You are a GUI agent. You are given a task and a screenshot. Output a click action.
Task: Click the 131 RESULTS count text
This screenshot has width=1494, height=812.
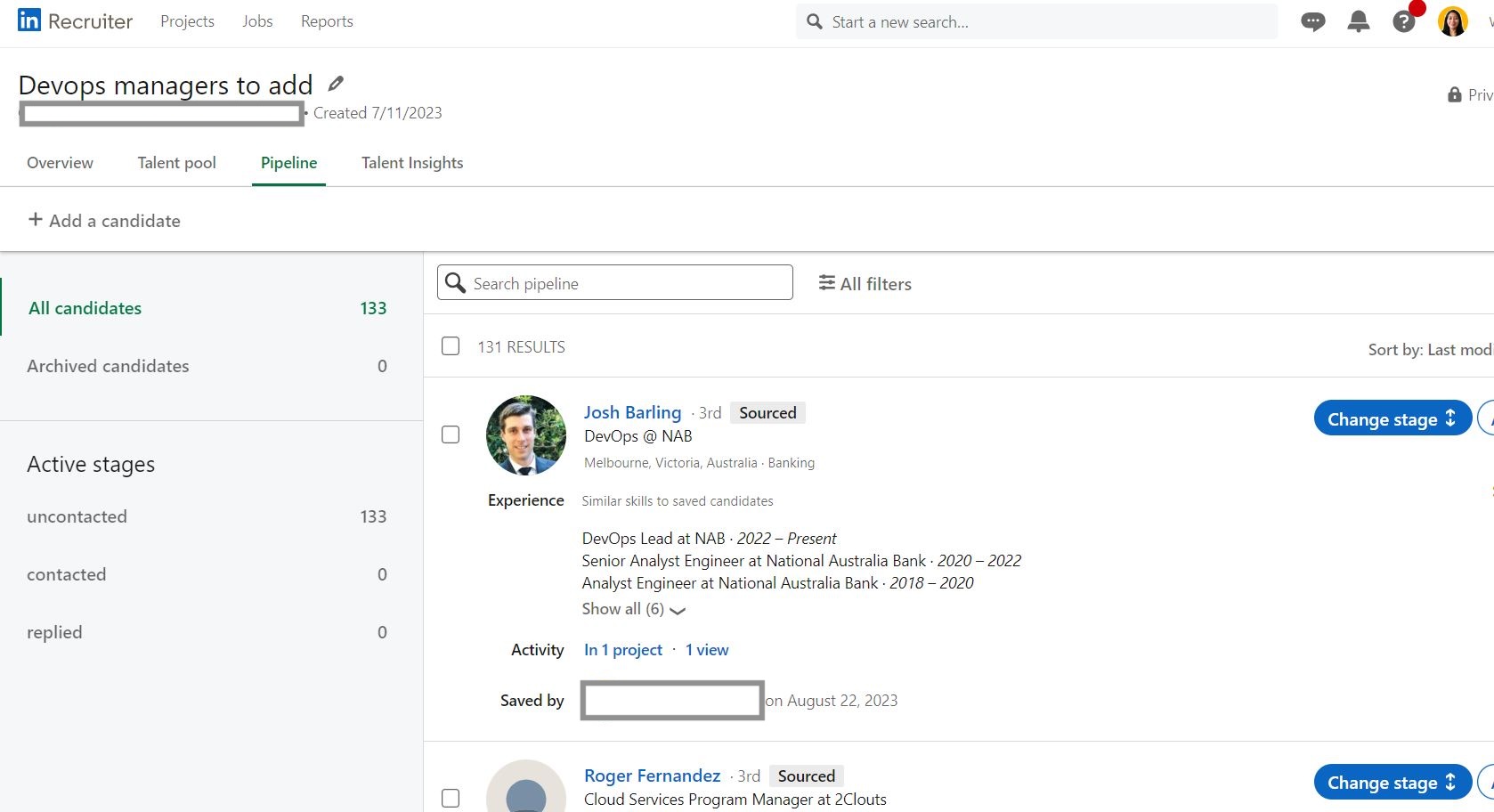pos(521,347)
